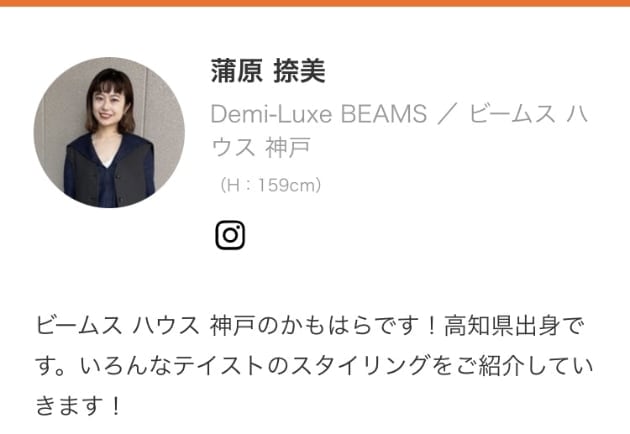
Task: Select the staff name 蒲原 捺美 heading
Action: pyautogui.click(x=268, y=71)
